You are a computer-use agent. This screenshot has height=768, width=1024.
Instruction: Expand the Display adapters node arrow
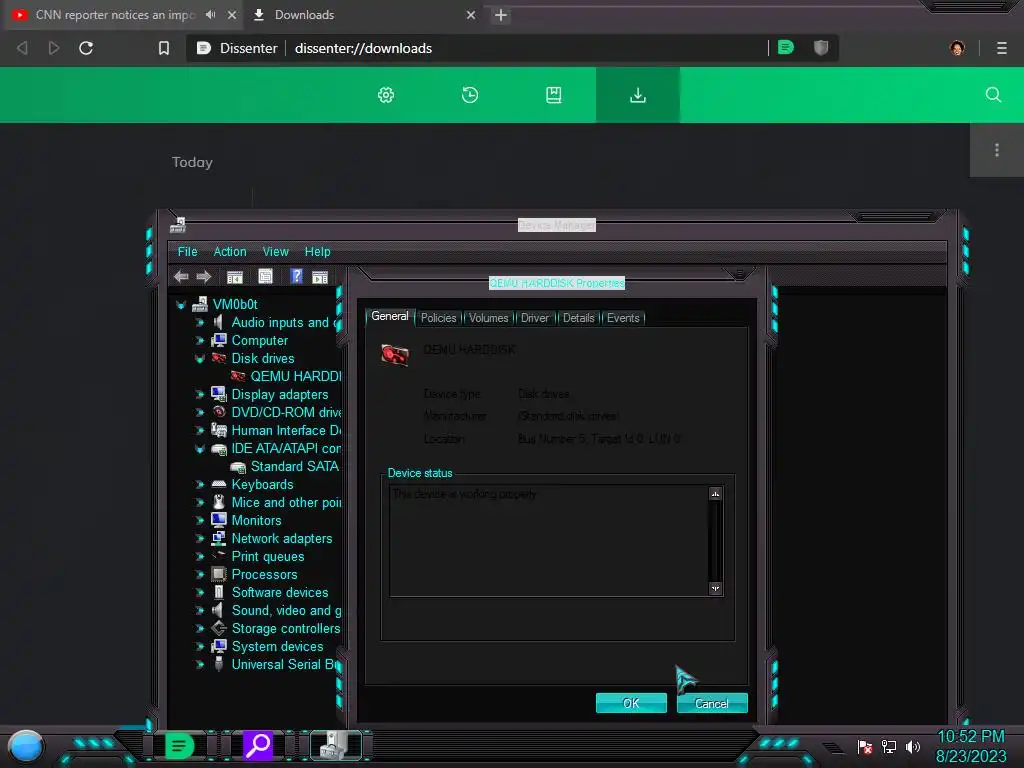tap(200, 394)
